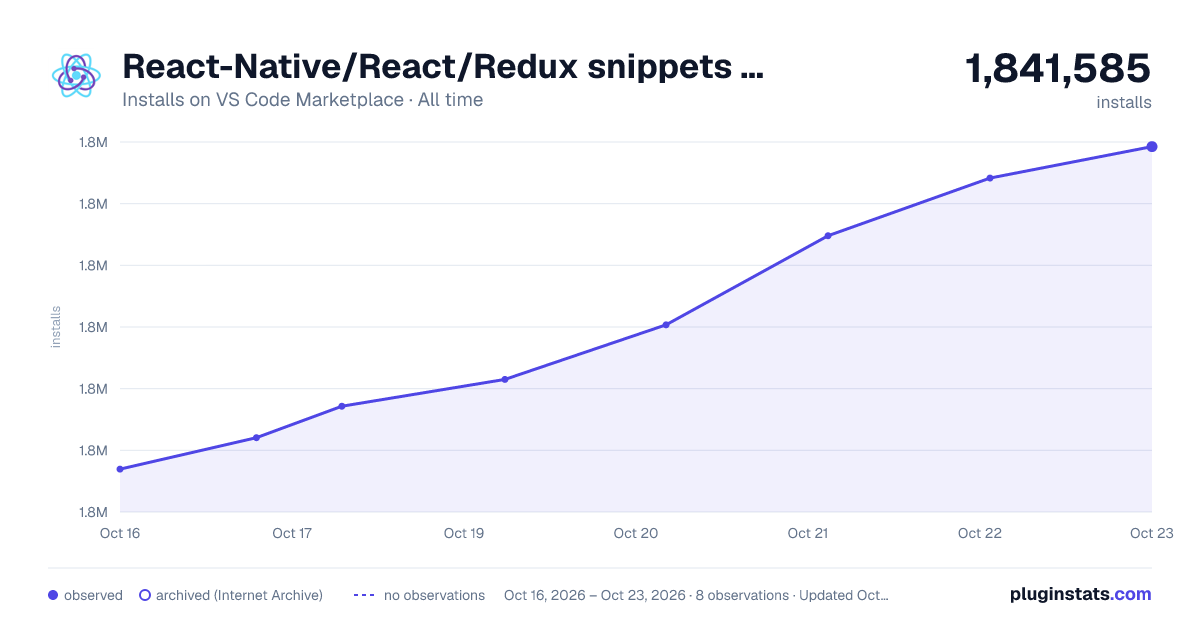Click the data point just before Oct 17
1200x630 pixels.
click(x=257, y=438)
